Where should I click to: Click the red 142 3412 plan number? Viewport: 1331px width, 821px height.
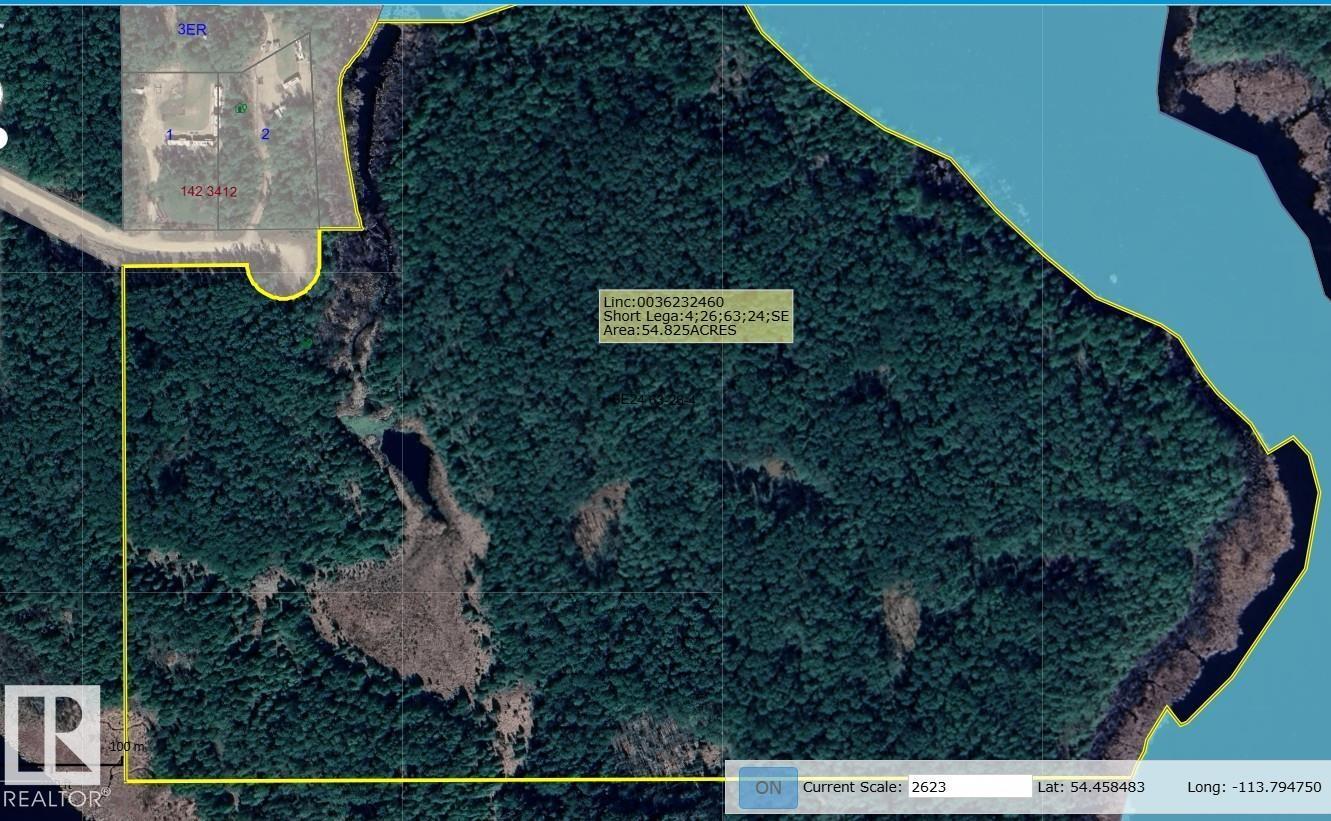[x=208, y=191]
